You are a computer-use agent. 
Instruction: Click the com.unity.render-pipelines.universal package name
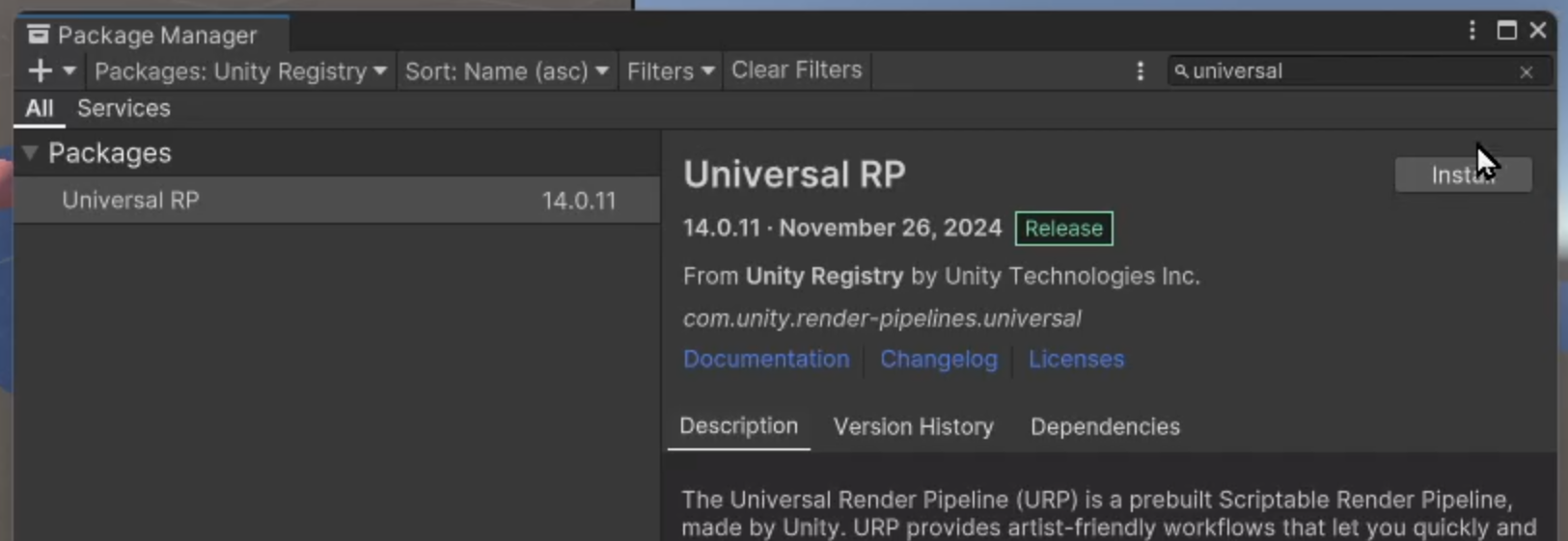pyautogui.click(x=882, y=318)
